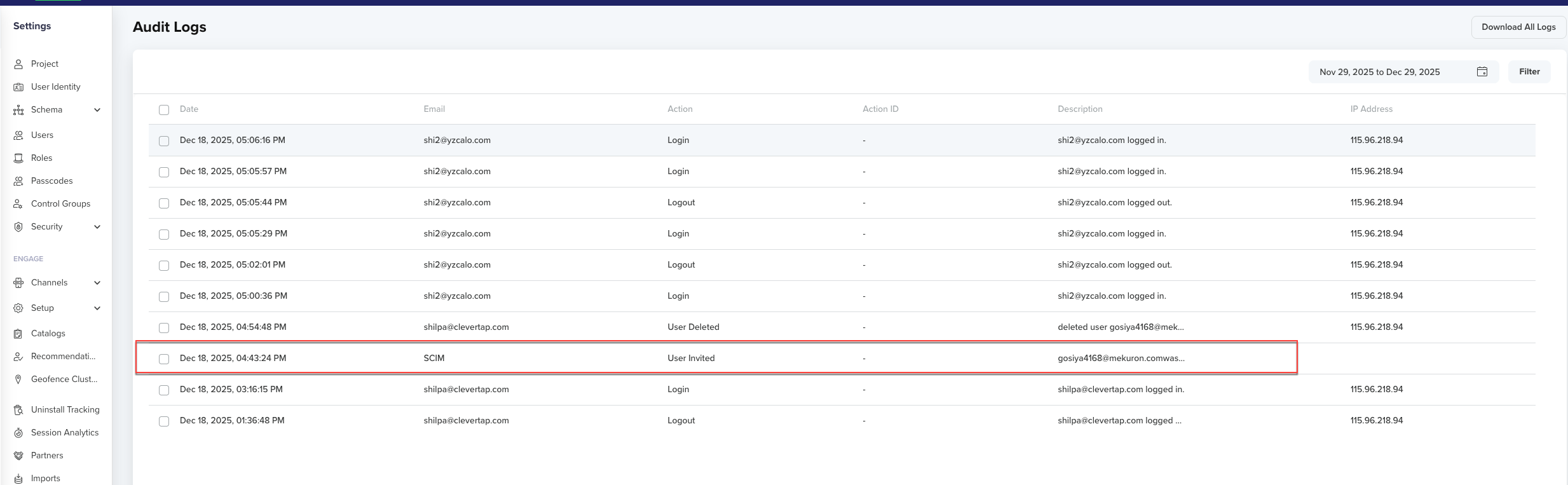Open Project settings page
This screenshot has height=485, width=1568.
[44, 64]
